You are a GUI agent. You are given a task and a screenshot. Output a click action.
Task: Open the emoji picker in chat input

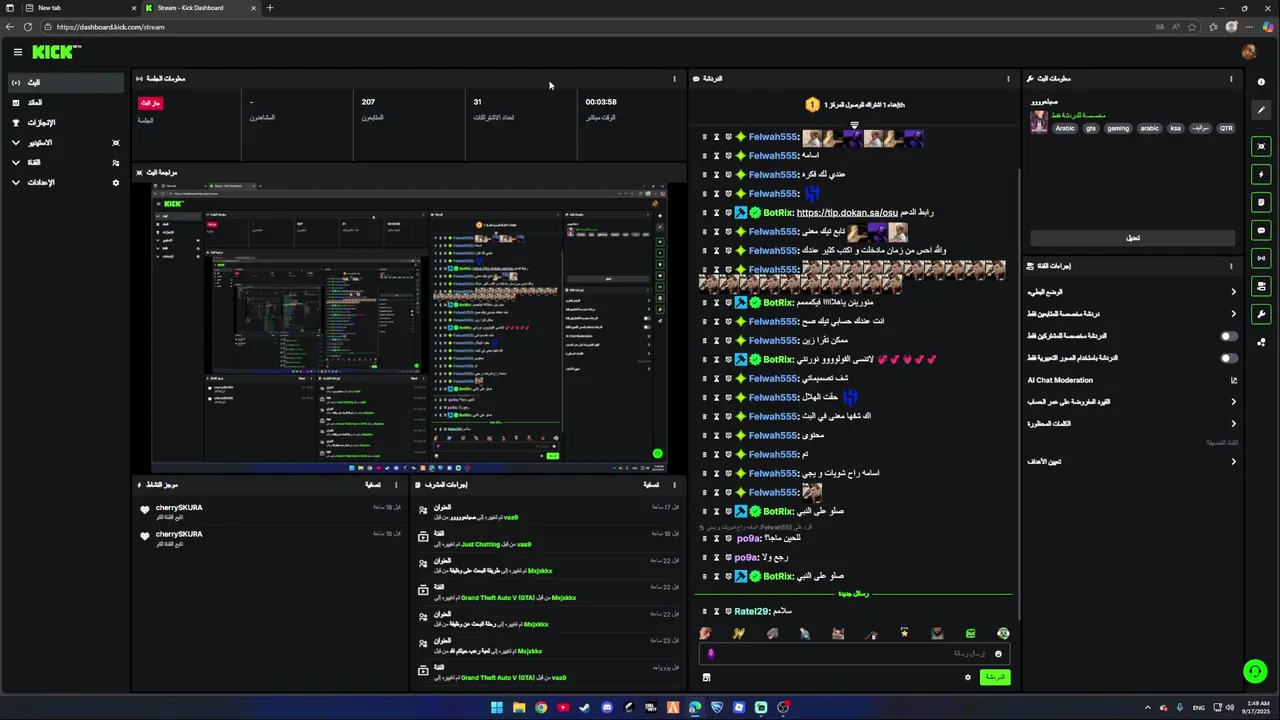tap(998, 654)
